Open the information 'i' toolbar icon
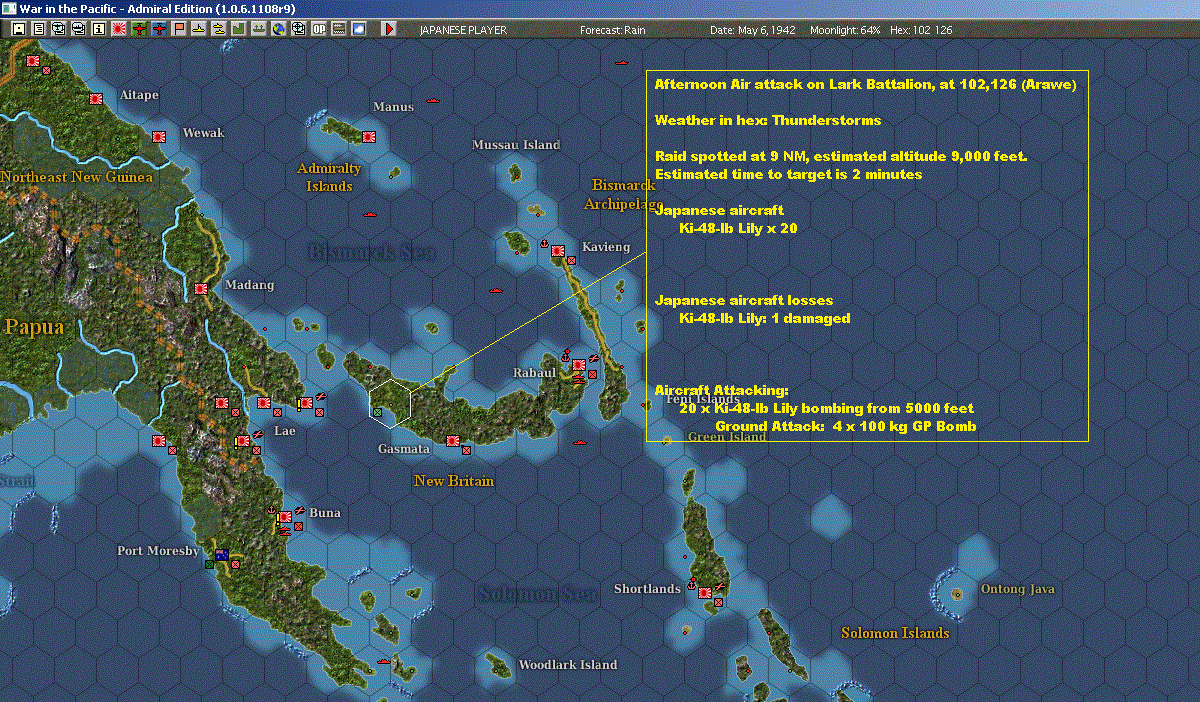 [x=99, y=30]
